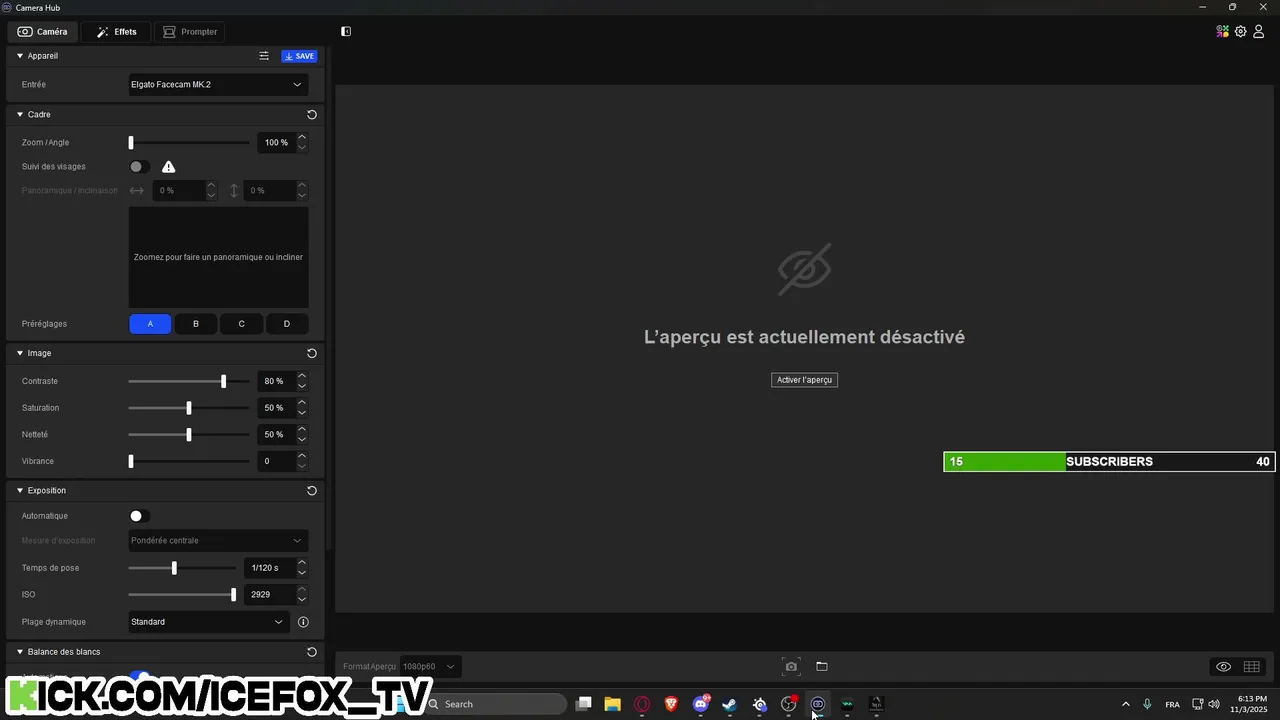1280x720 pixels.
Task: Switch to the Prompter tab
Action: [190, 32]
